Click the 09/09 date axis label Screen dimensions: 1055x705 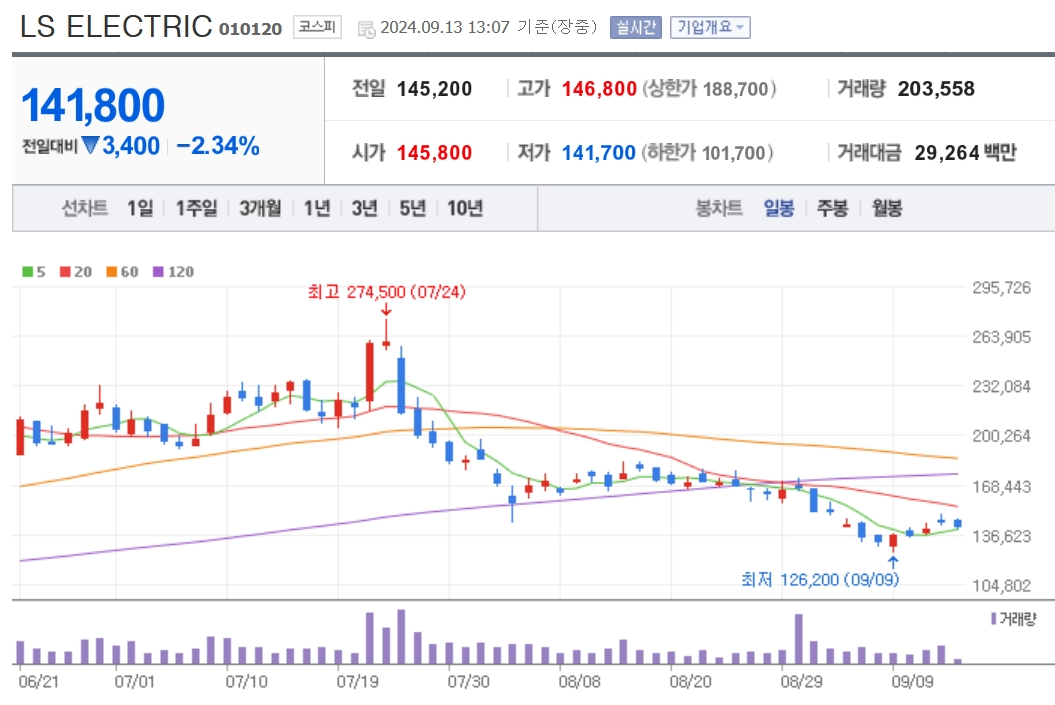[912, 681]
